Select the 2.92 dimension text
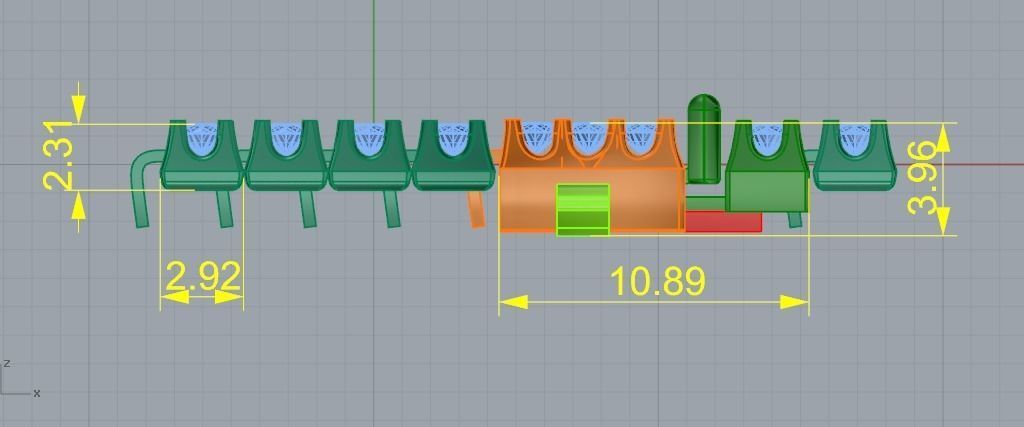 point(203,277)
